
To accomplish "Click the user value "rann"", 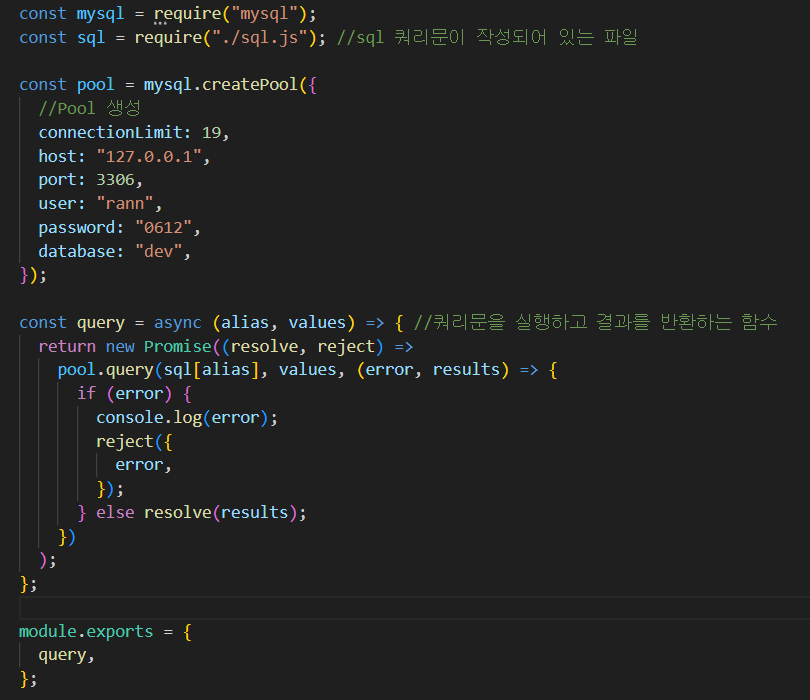I will coord(124,204).
